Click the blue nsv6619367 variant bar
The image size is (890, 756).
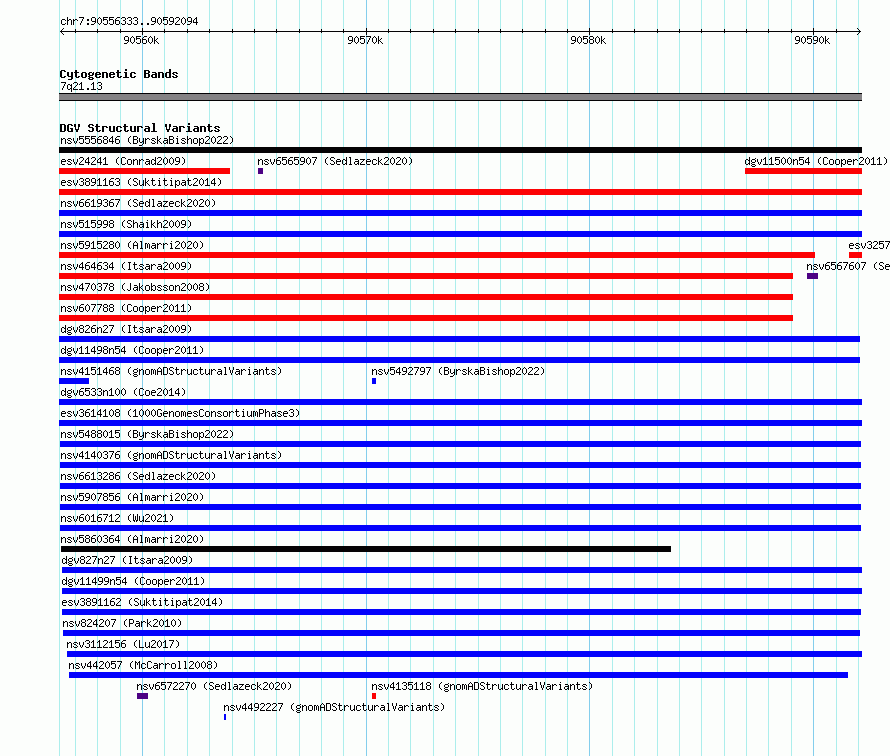click(460, 213)
